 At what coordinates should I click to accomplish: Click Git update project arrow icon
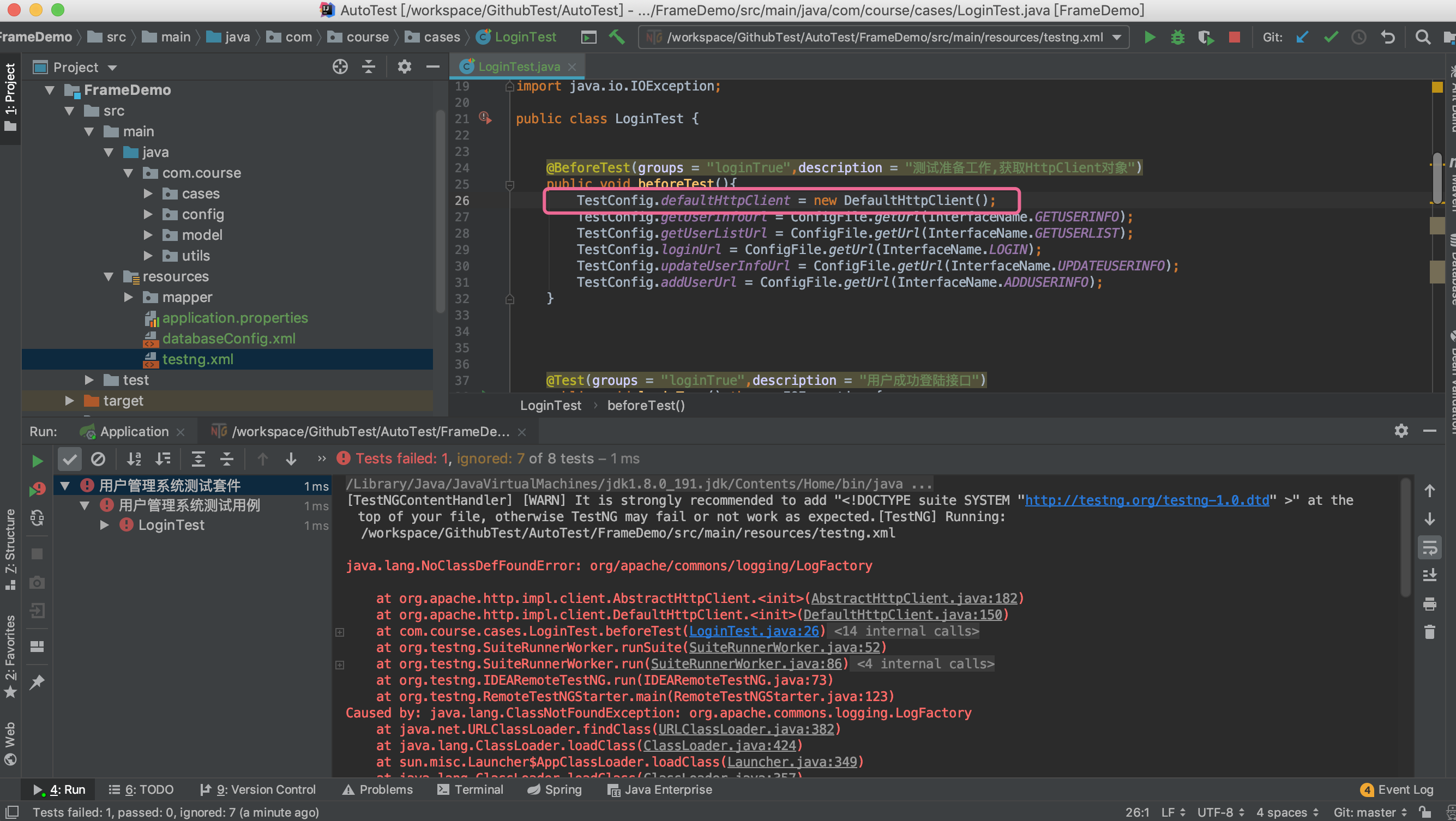coord(1302,37)
